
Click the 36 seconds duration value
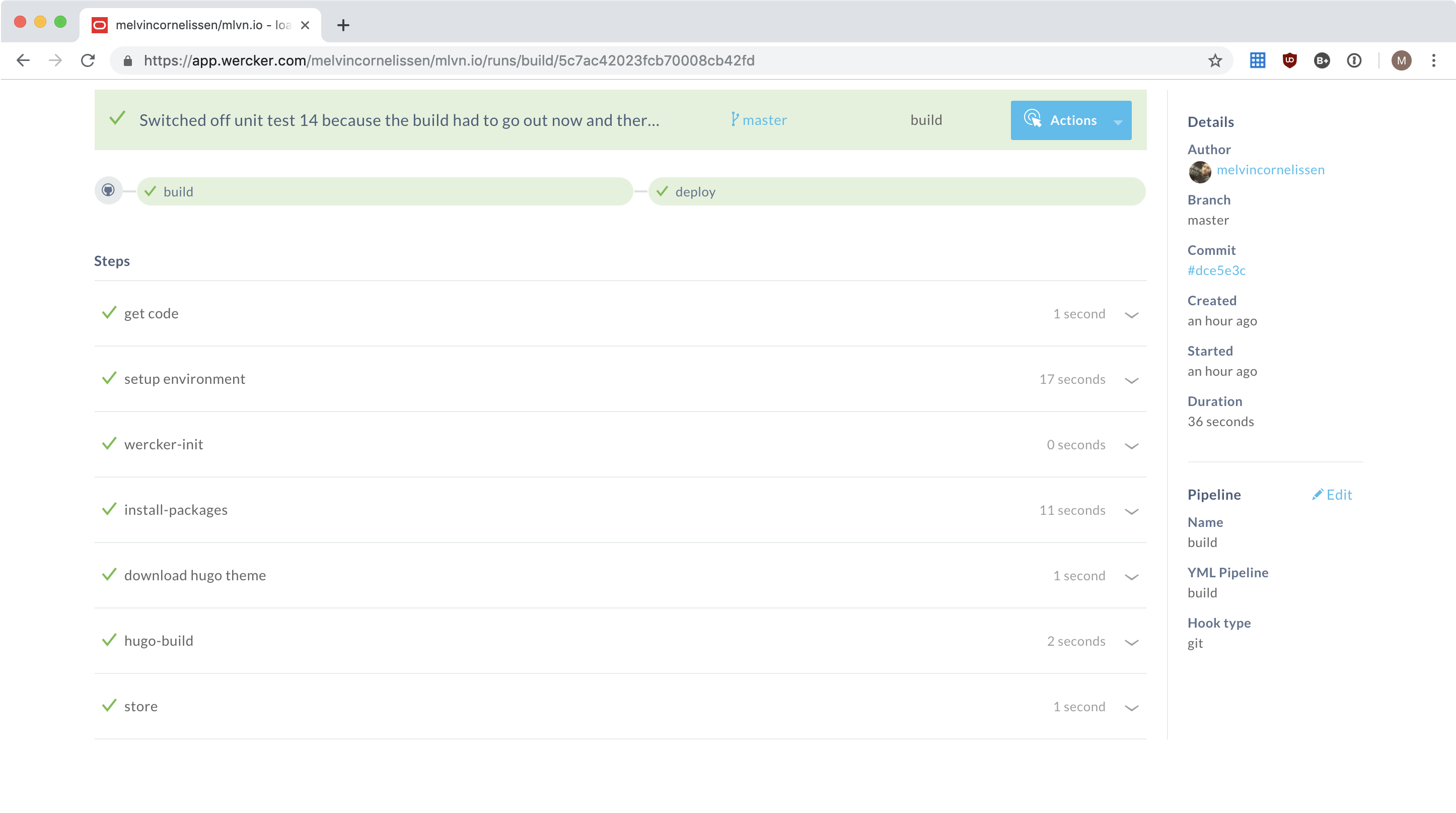pos(1220,421)
